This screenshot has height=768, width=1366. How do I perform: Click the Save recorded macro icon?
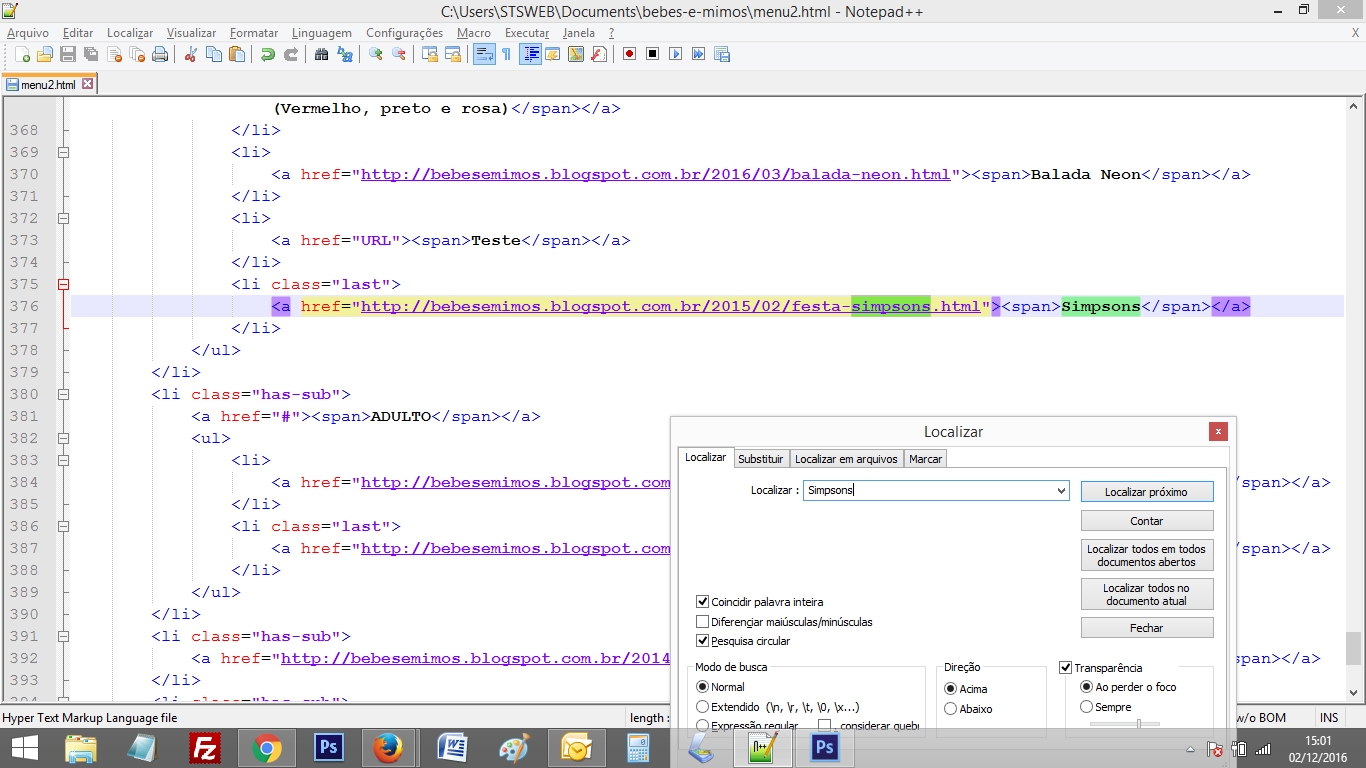click(721, 54)
